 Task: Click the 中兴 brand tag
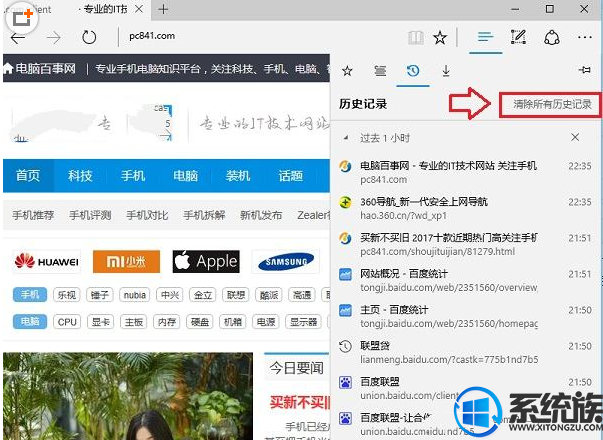point(170,295)
